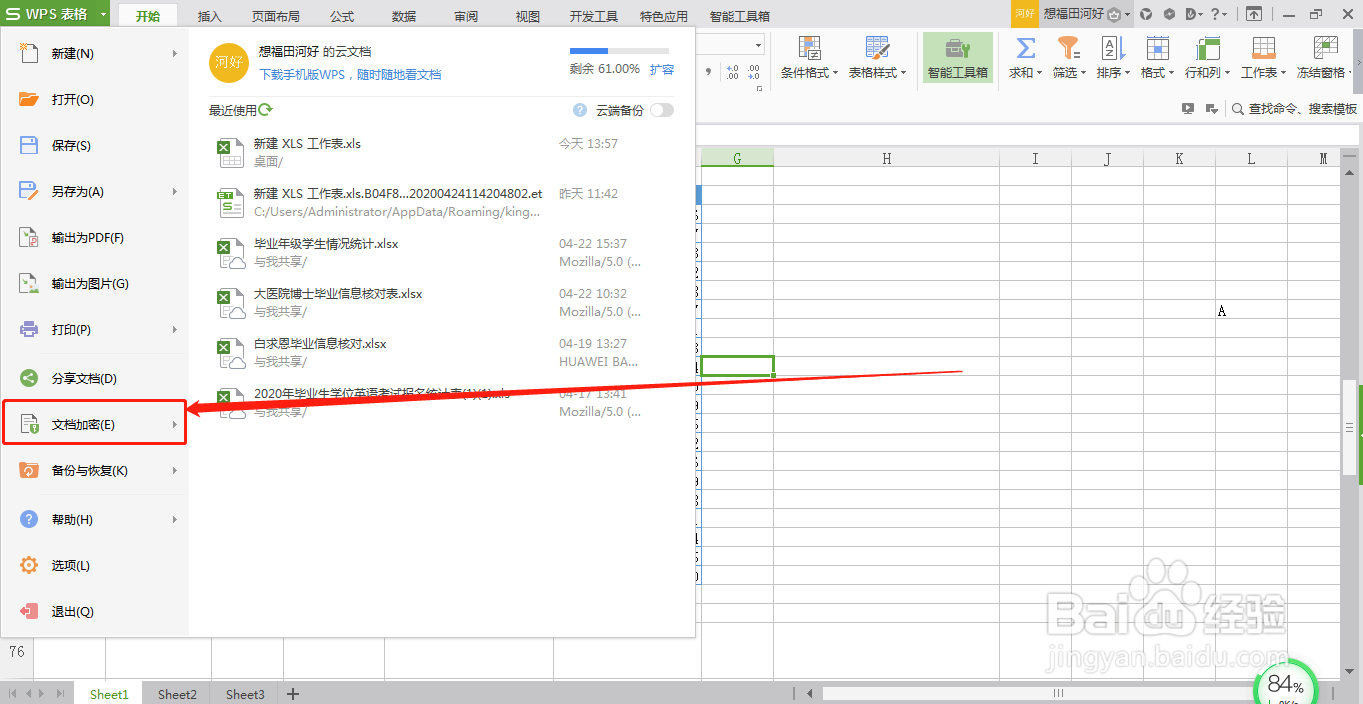Image resolution: width=1363 pixels, height=704 pixels.
Task: Click the increase decimal places icon
Action: point(732,72)
